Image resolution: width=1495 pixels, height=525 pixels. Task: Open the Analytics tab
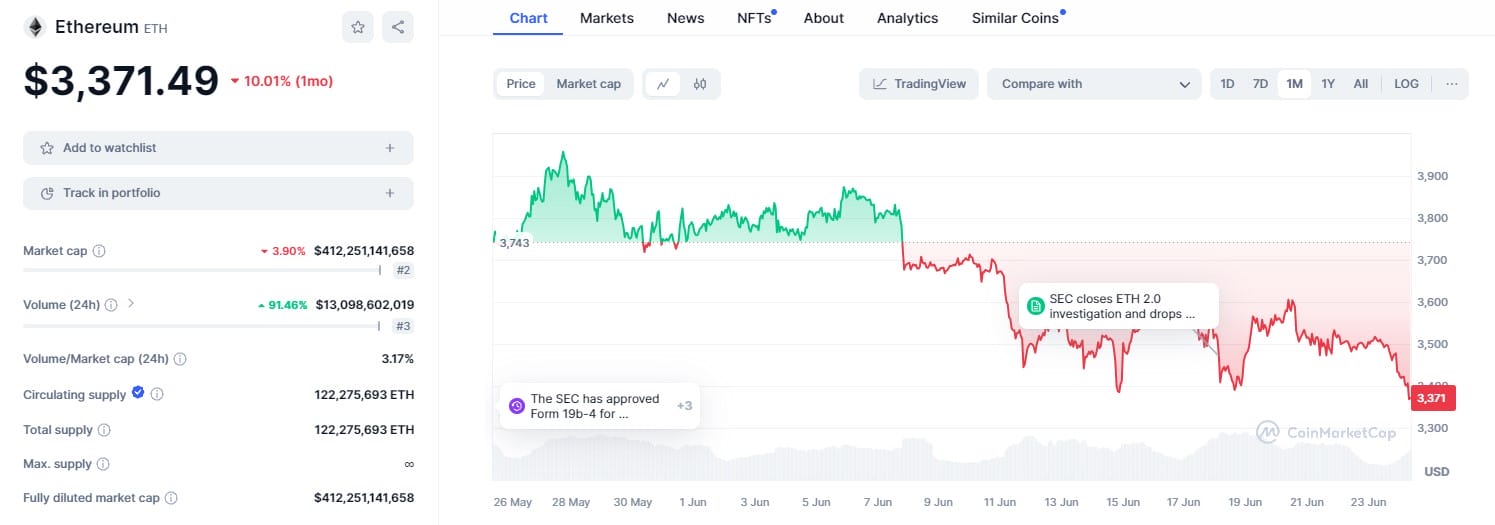tap(907, 18)
